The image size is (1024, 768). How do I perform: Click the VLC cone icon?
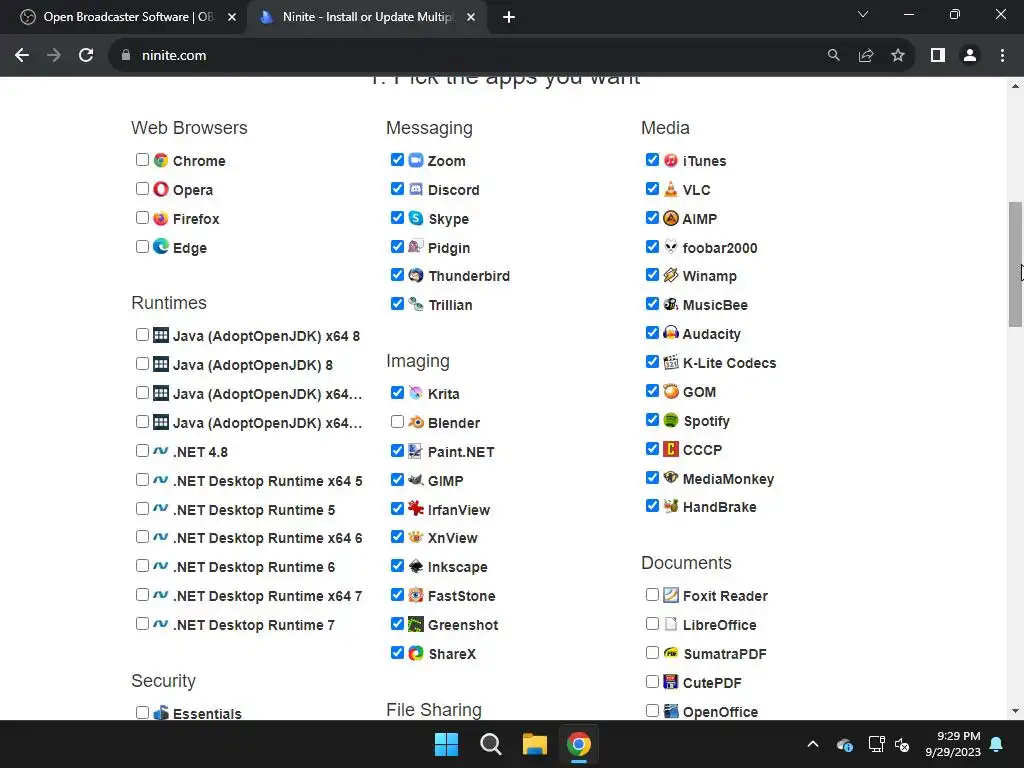click(671, 189)
